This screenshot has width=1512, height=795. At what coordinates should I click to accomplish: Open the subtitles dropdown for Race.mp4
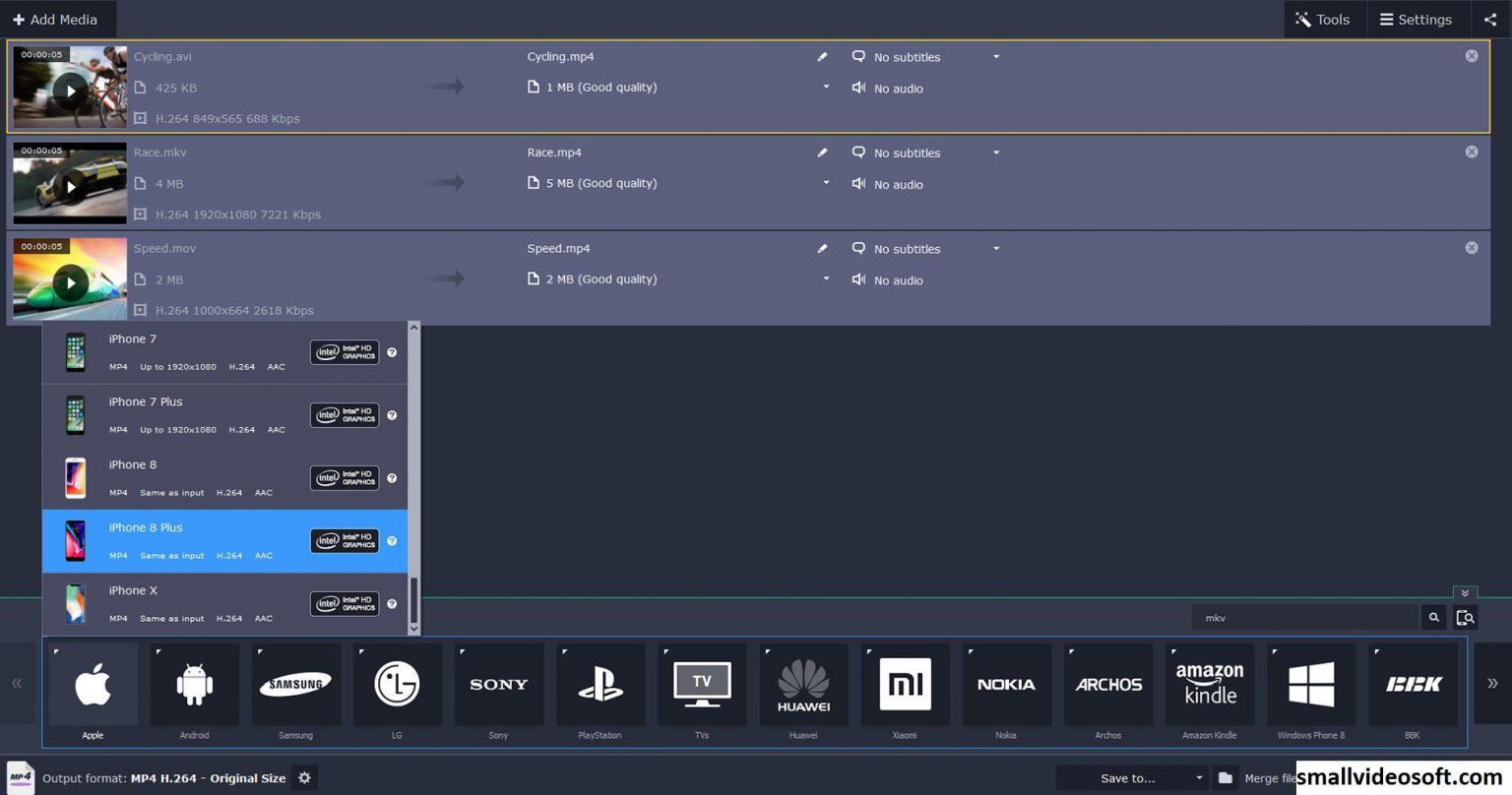click(x=995, y=153)
